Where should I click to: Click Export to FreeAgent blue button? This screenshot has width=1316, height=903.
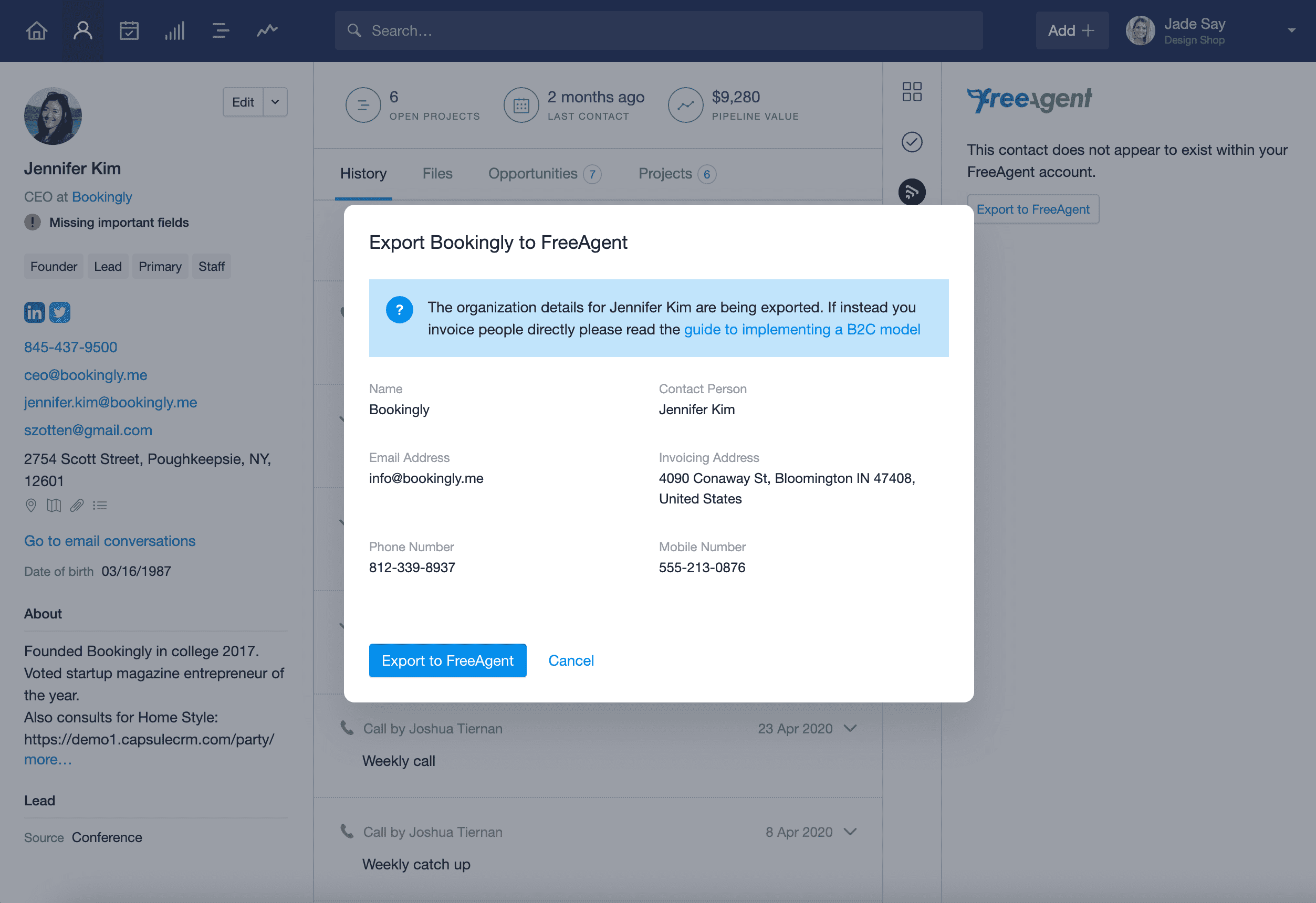pyautogui.click(x=448, y=660)
